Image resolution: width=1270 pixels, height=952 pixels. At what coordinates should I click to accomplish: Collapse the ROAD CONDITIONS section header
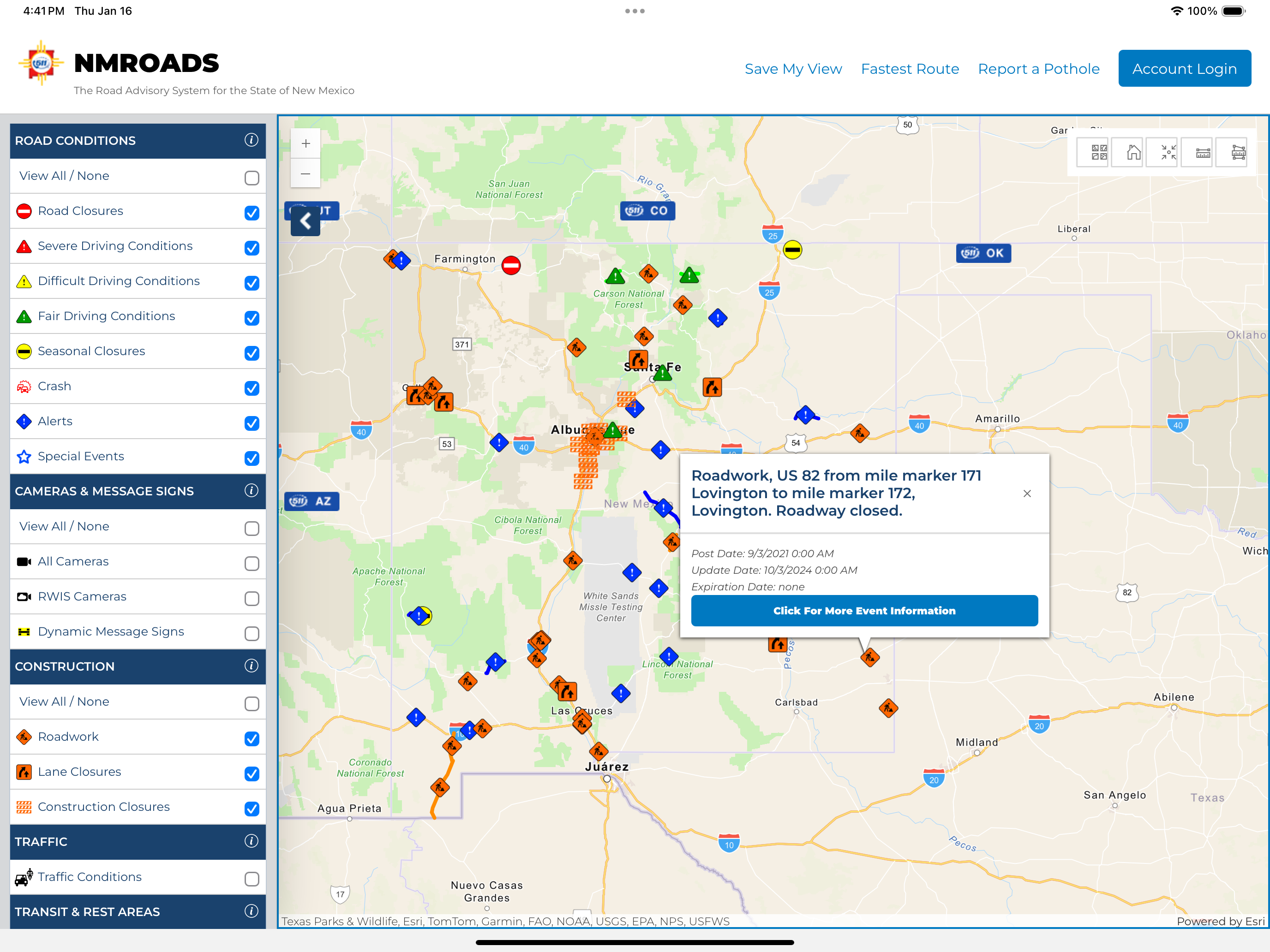[x=138, y=141]
